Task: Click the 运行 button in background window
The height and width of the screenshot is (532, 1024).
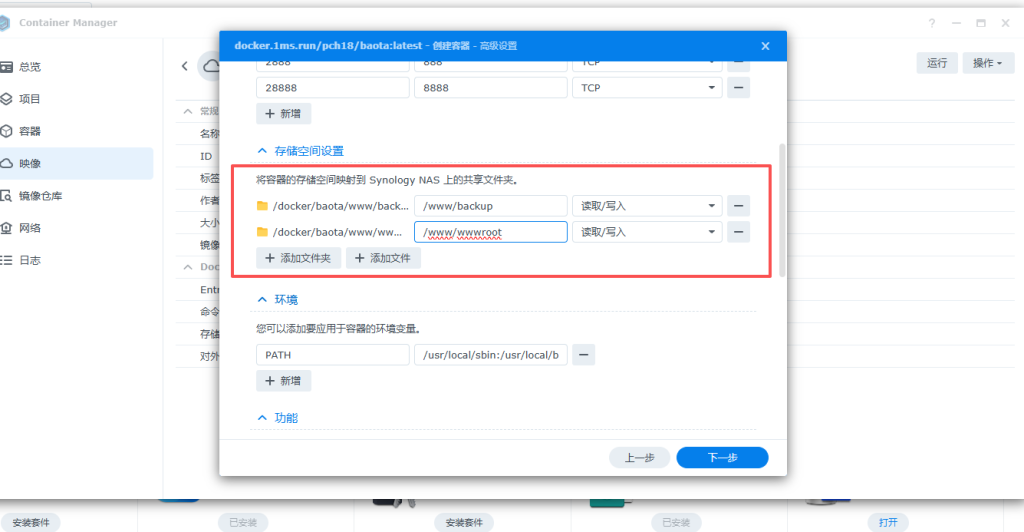Action: 937,63
